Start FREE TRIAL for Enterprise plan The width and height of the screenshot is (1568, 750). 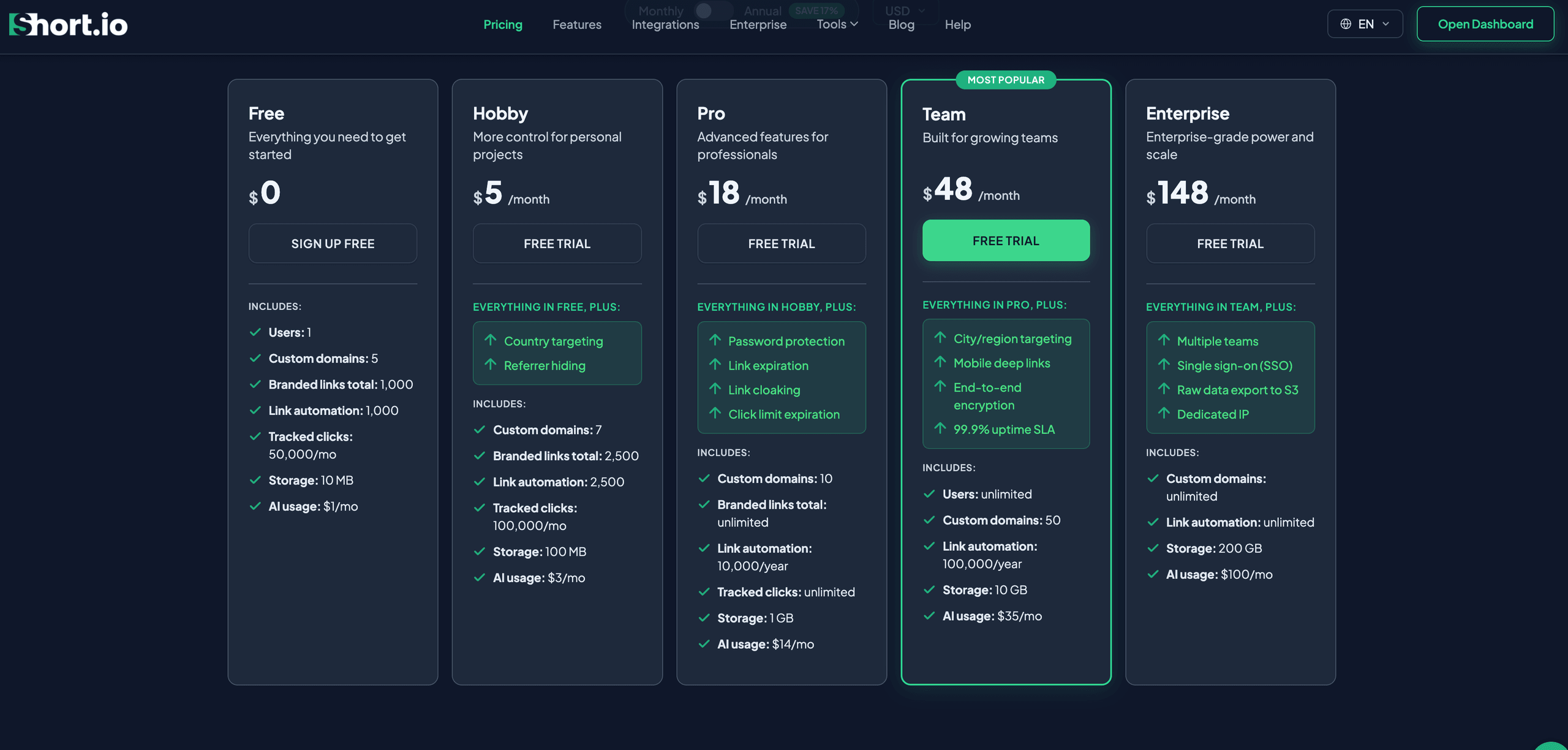click(1230, 243)
